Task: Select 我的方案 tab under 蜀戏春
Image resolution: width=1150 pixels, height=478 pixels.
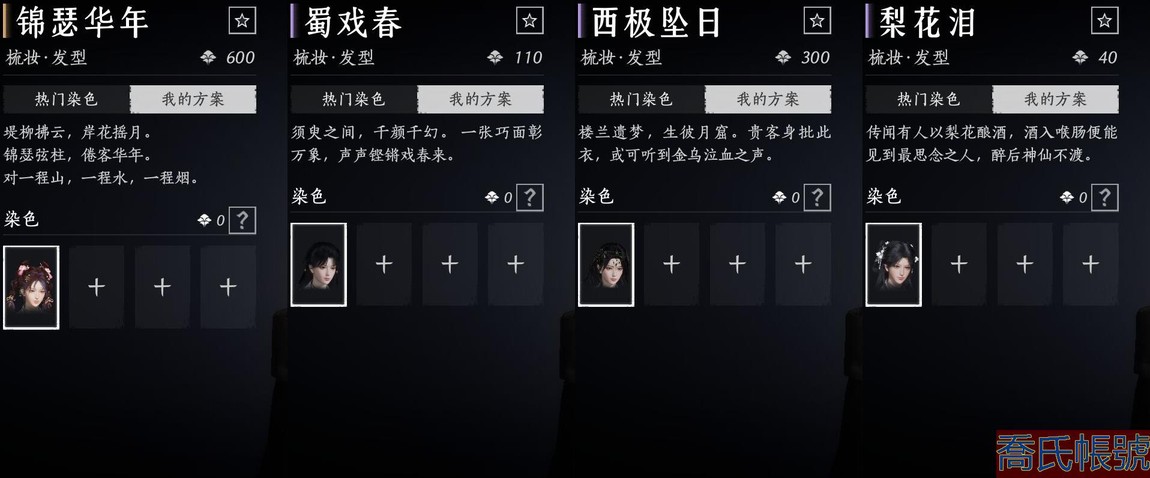Action: (x=480, y=99)
